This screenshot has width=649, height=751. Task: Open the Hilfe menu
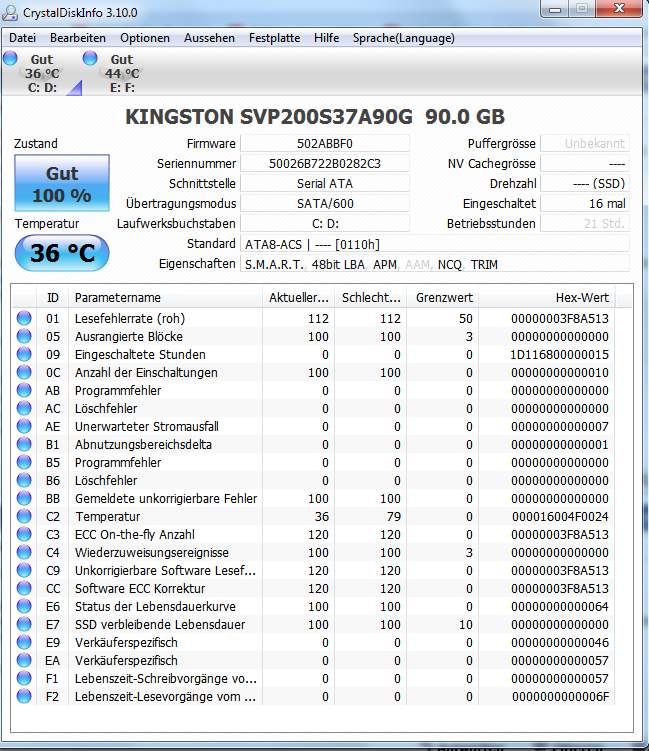tap(327, 38)
